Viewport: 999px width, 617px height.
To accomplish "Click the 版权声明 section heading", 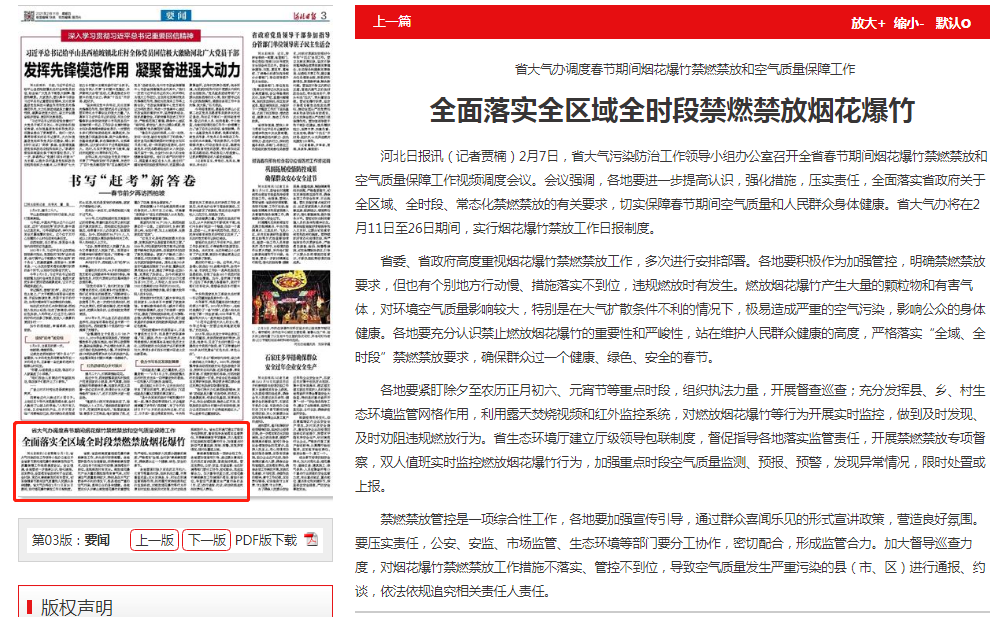I will coord(76,606).
